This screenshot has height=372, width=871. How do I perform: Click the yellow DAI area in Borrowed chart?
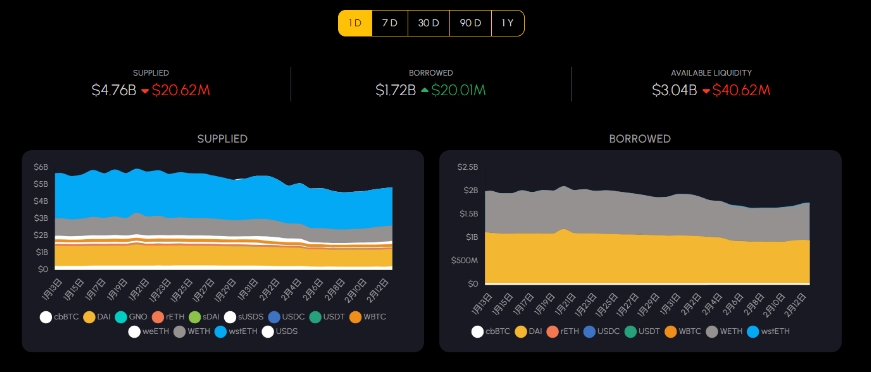pos(644,260)
